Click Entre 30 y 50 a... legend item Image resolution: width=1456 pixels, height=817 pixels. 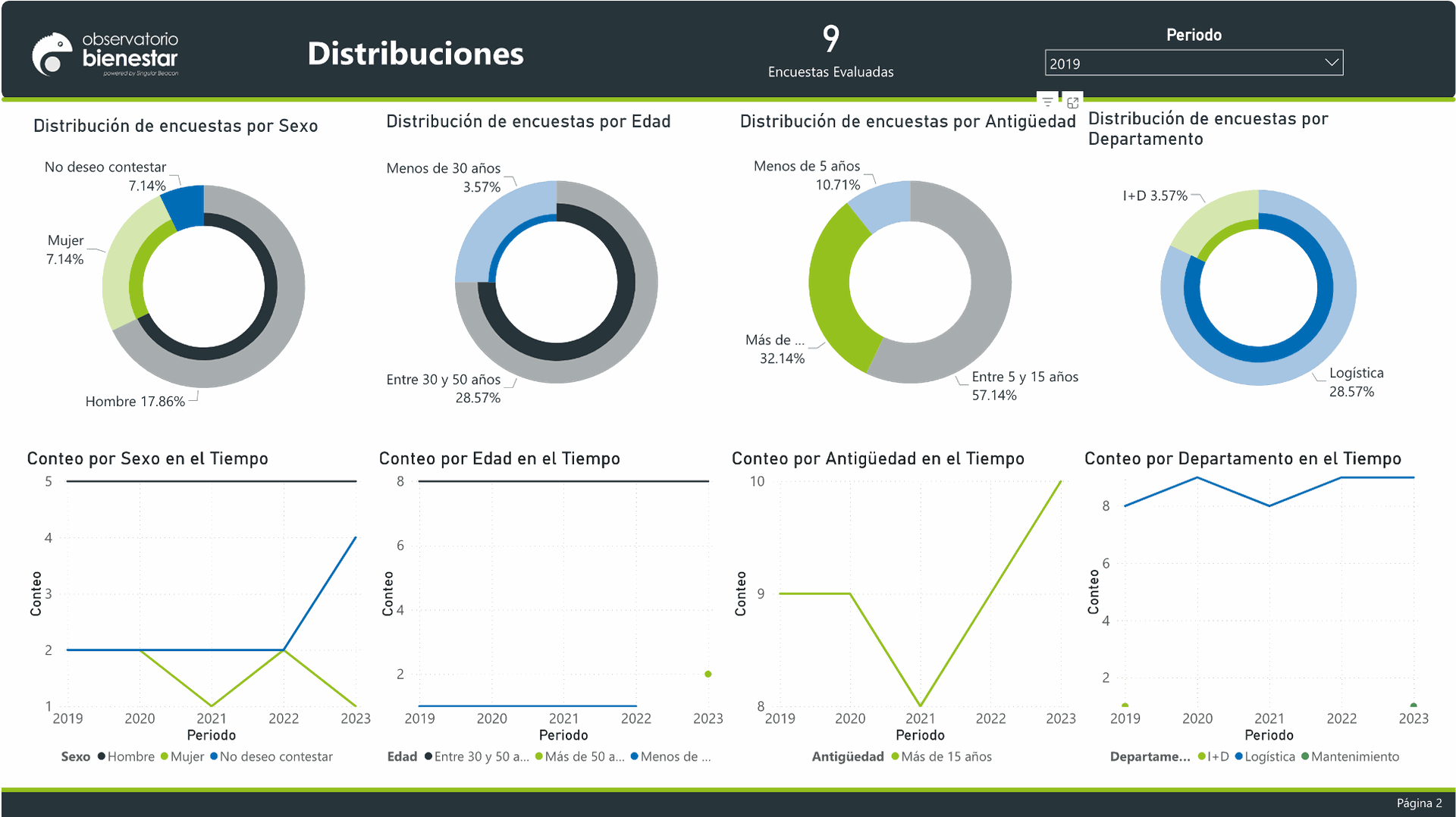(x=477, y=756)
